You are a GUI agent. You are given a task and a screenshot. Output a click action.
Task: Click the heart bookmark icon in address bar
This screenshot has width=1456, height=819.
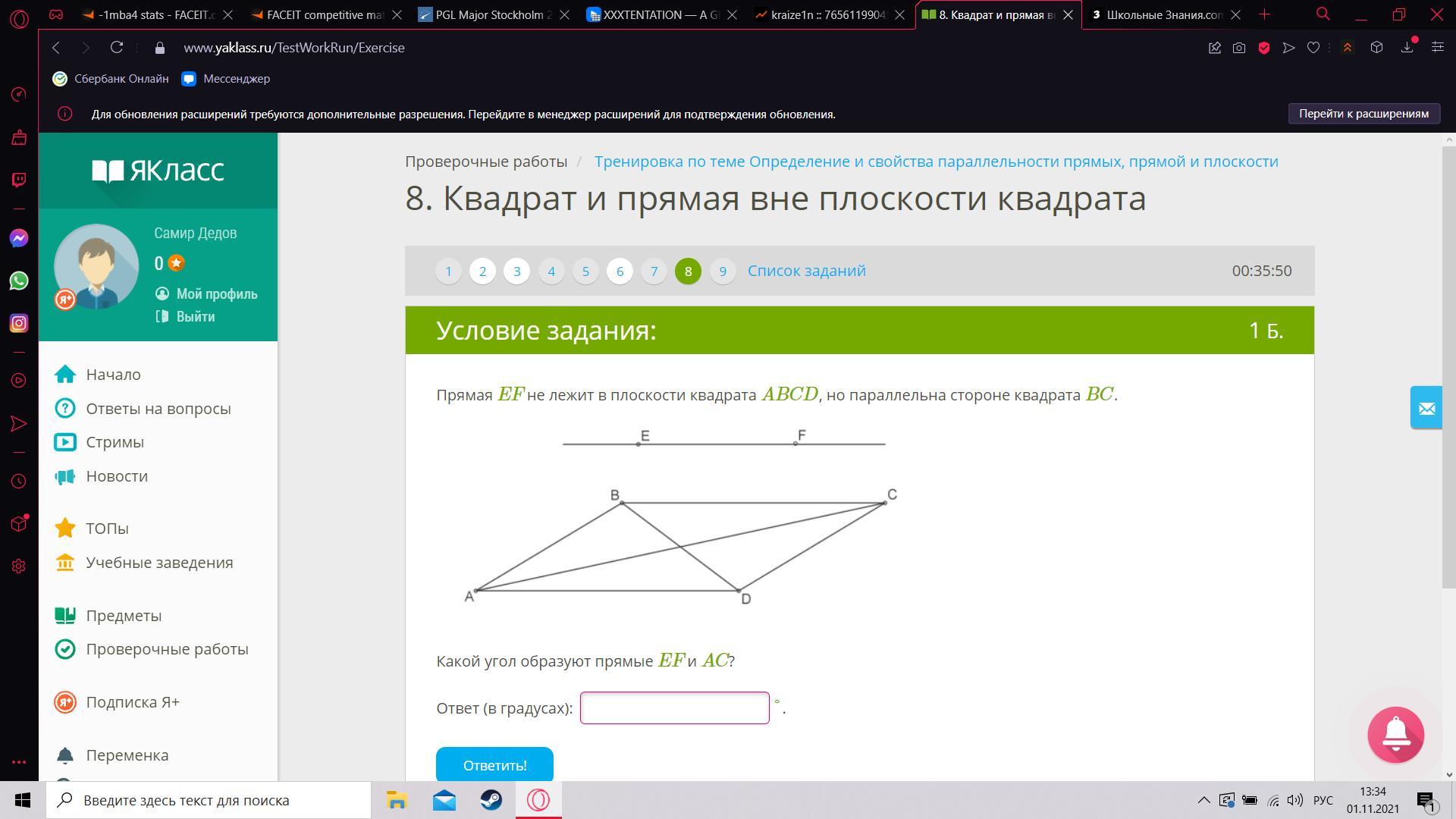tap(1313, 48)
